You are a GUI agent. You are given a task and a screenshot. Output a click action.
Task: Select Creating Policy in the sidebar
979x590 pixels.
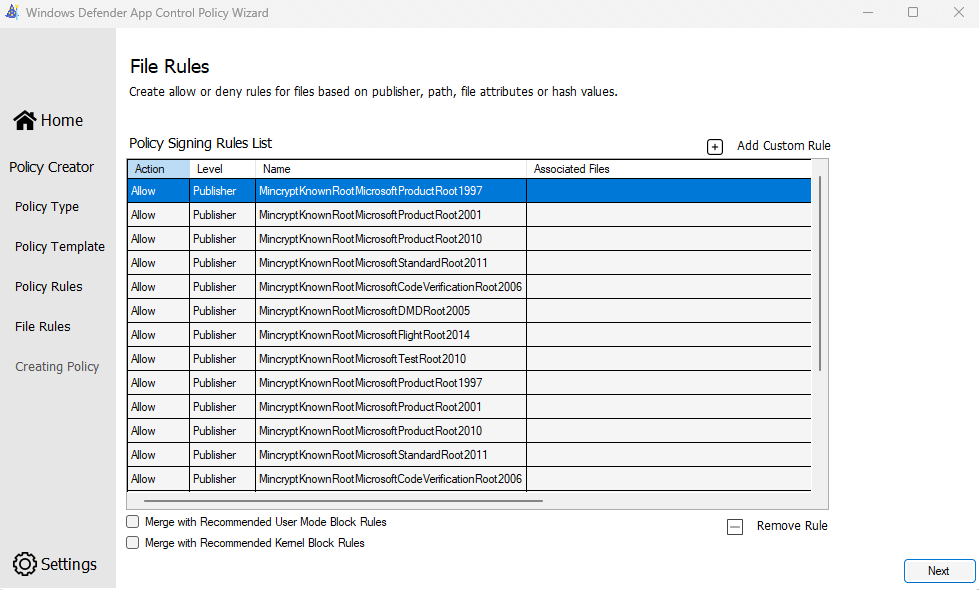57,366
